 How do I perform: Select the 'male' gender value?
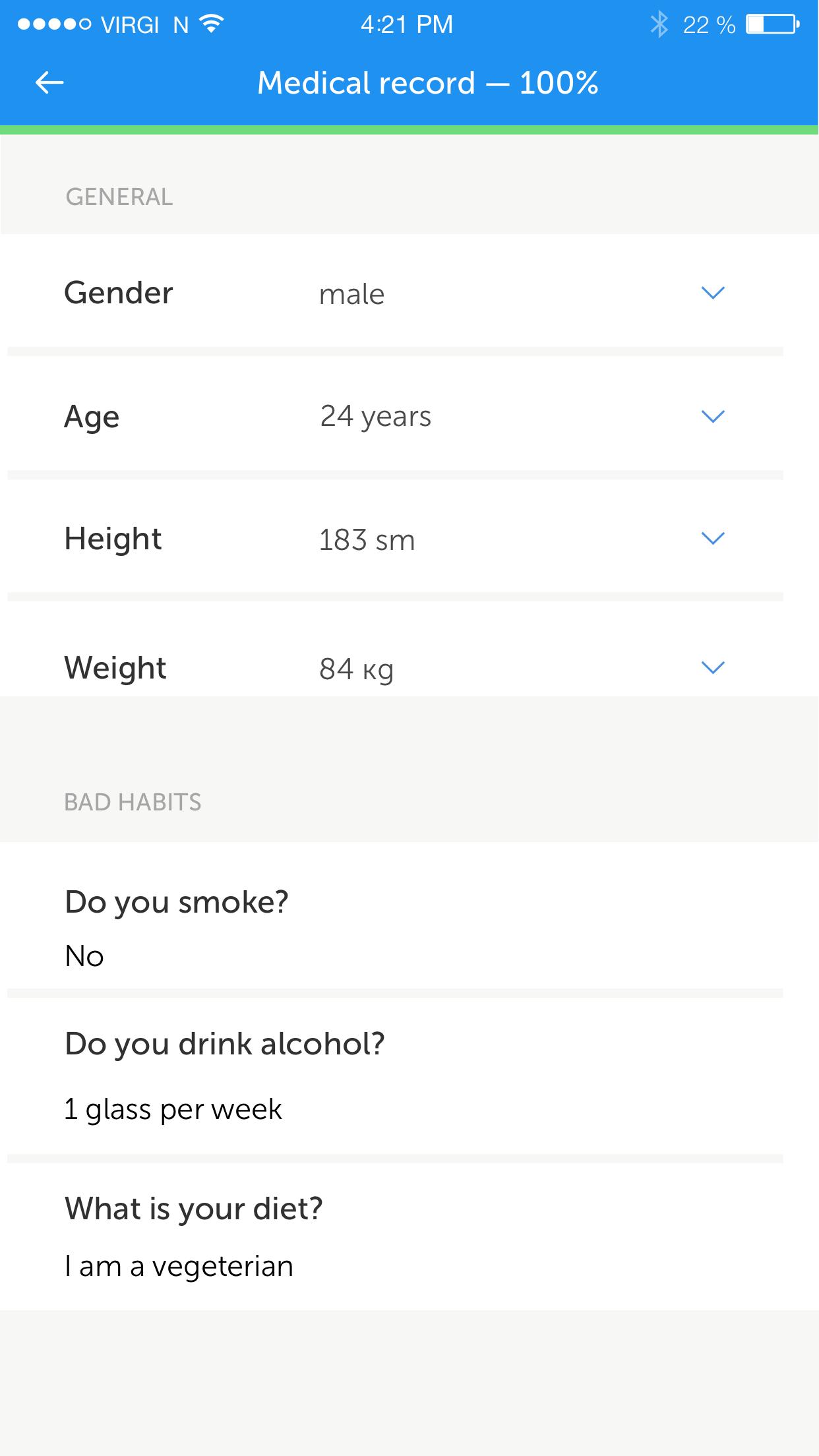[351, 294]
